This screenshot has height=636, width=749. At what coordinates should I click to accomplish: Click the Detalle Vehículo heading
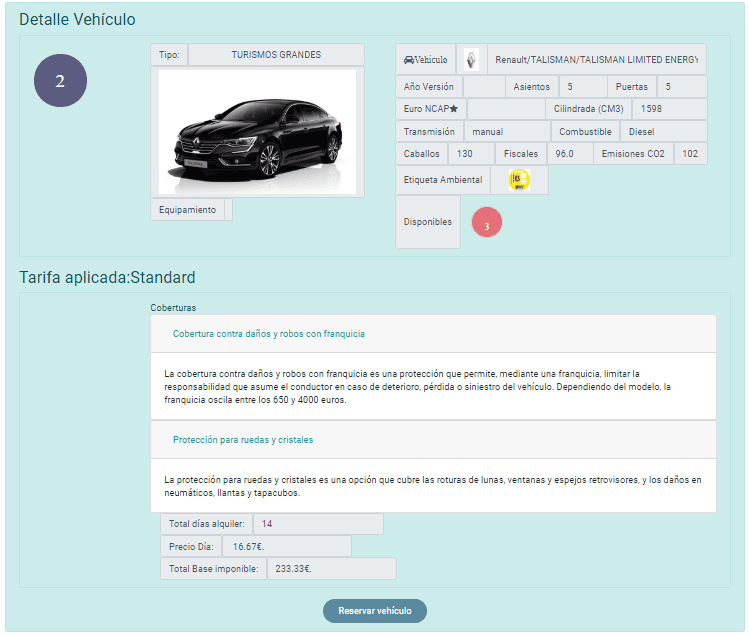(x=77, y=19)
